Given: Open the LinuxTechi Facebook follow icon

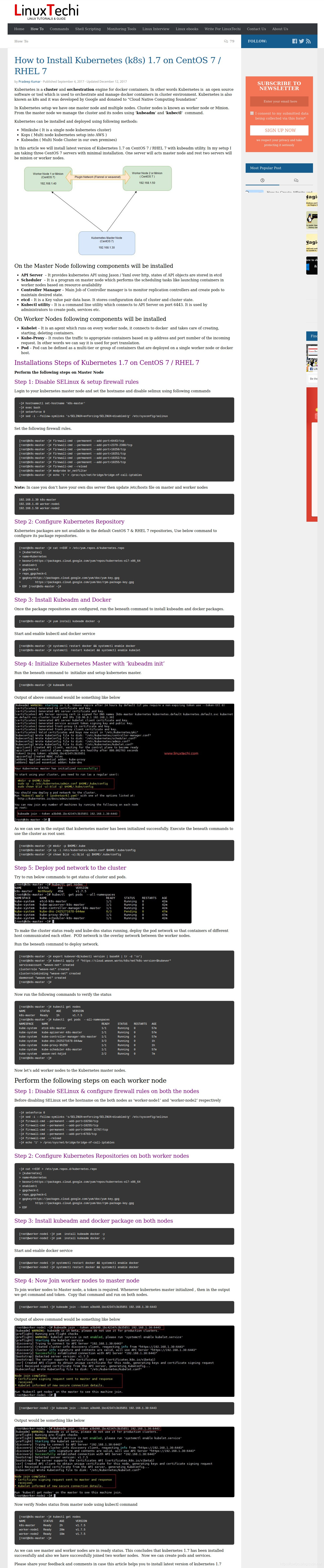Looking at the screenshot, I should (x=295, y=41).
